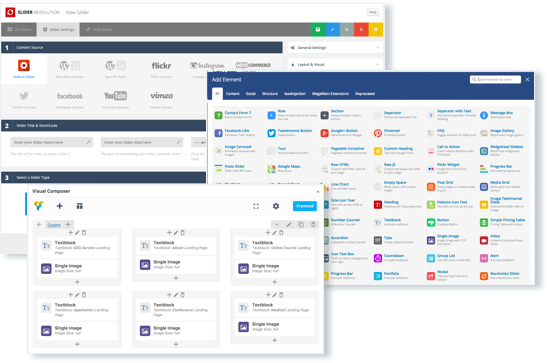Select the Flickr Stream content source
Image resolution: width=547 pixels, height=363 pixels.
coord(161,69)
